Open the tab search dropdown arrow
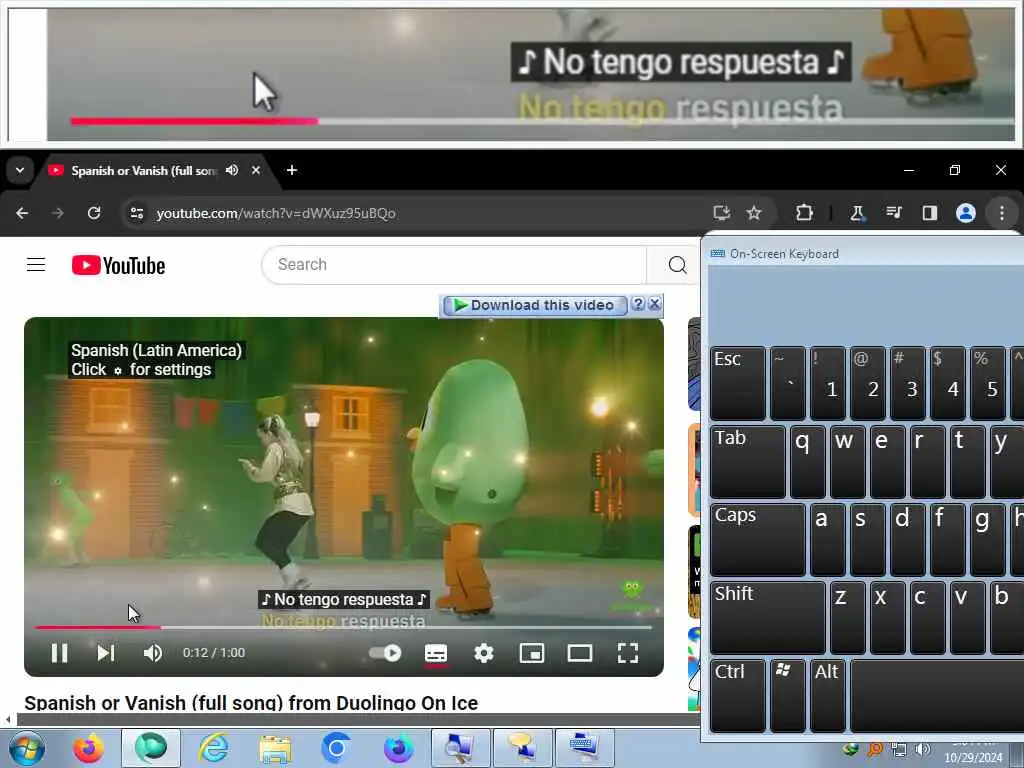Image resolution: width=1024 pixels, height=768 pixels. 20,170
